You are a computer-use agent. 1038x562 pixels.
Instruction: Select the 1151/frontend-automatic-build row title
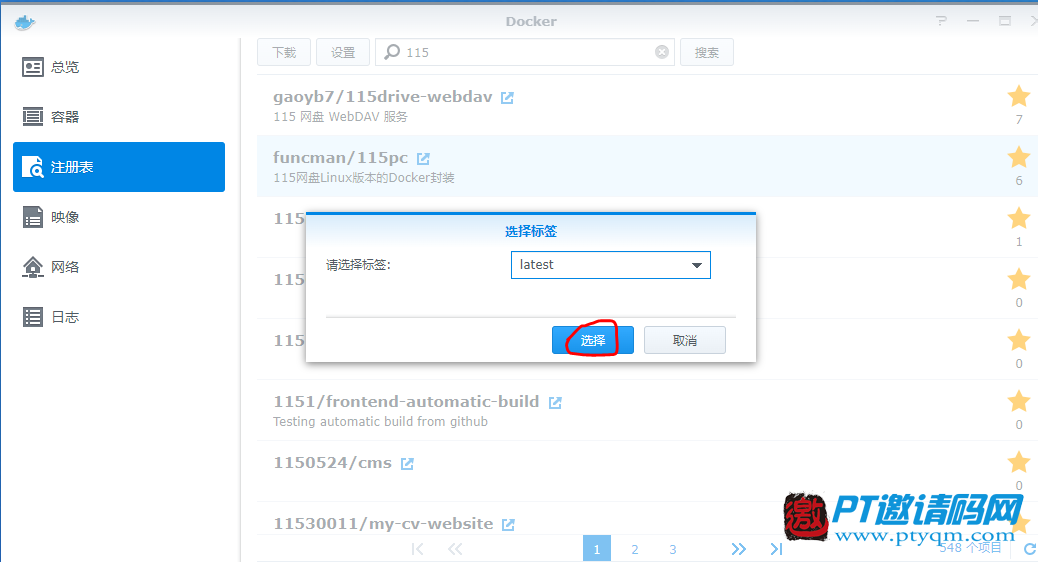pos(406,401)
